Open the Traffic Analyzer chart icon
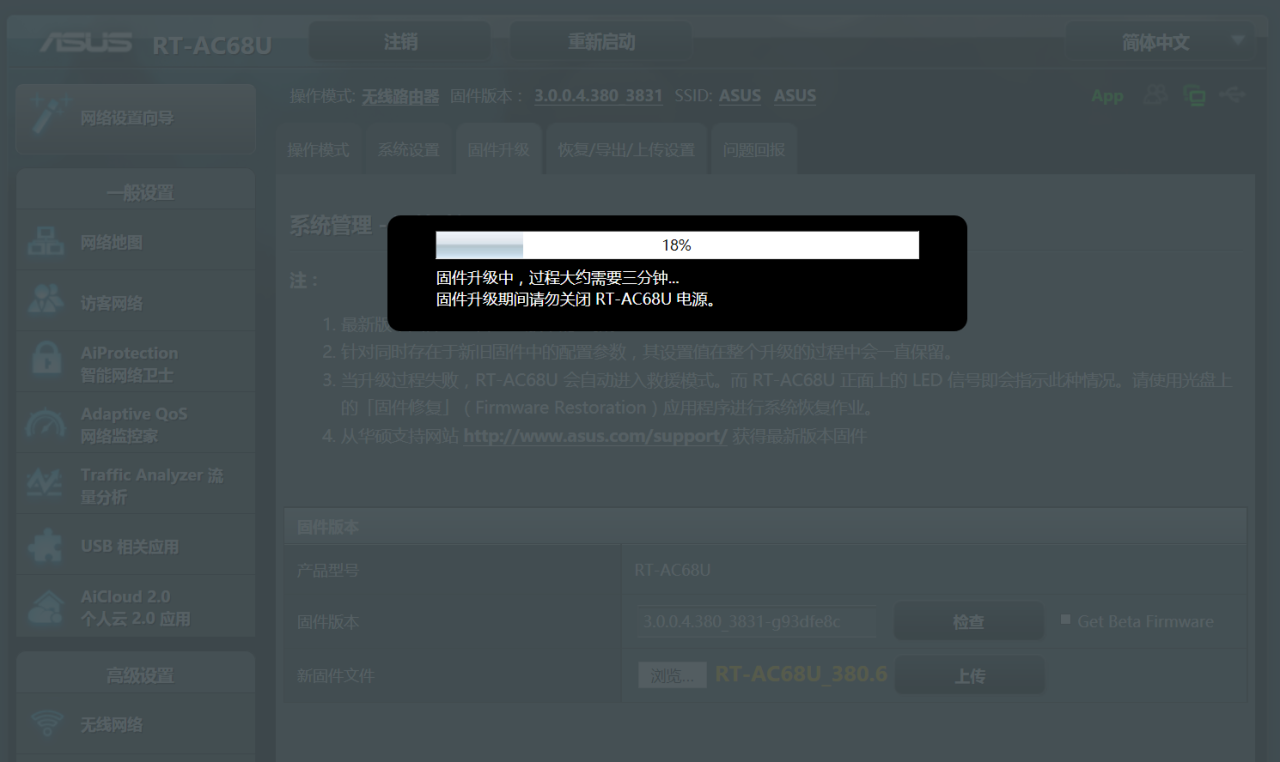1280x762 pixels. (x=46, y=485)
